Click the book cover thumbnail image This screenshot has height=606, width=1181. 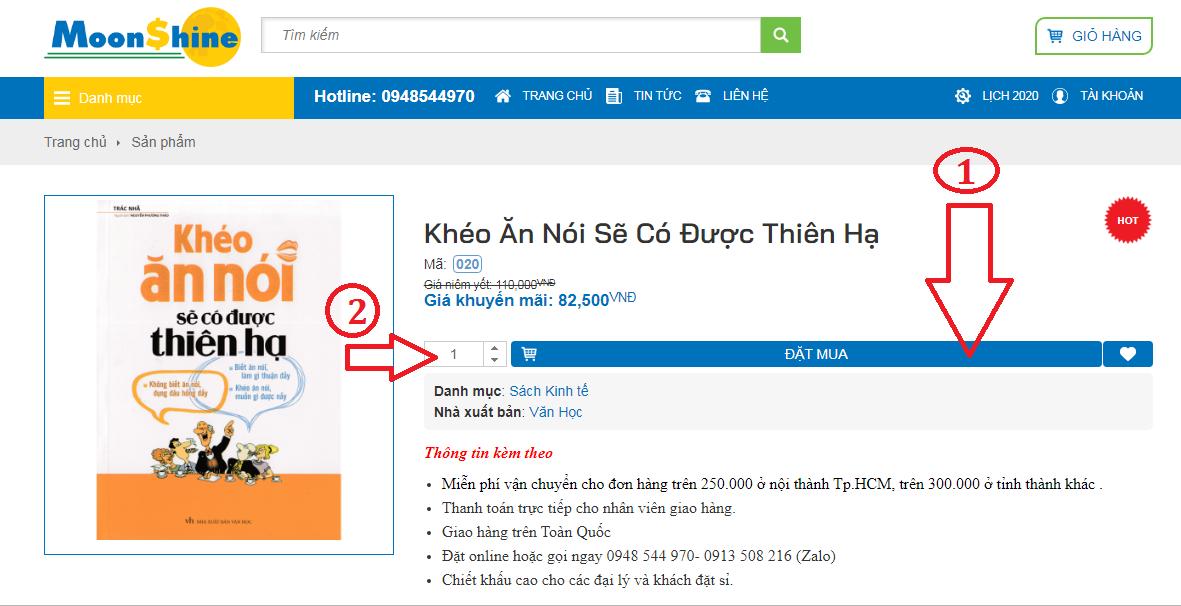click(x=219, y=375)
